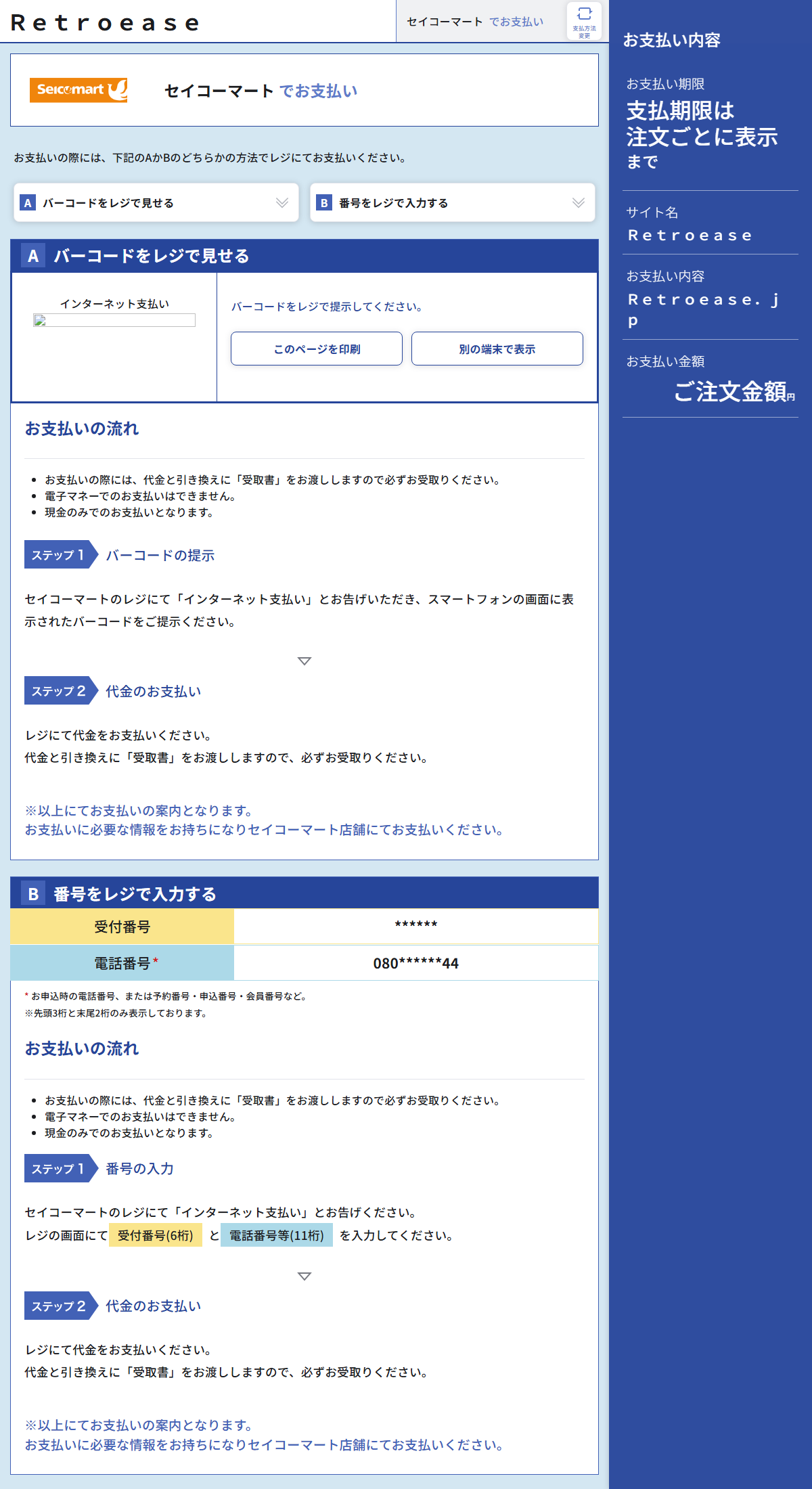Click ステップ2 badge in section B

click(61, 1306)
